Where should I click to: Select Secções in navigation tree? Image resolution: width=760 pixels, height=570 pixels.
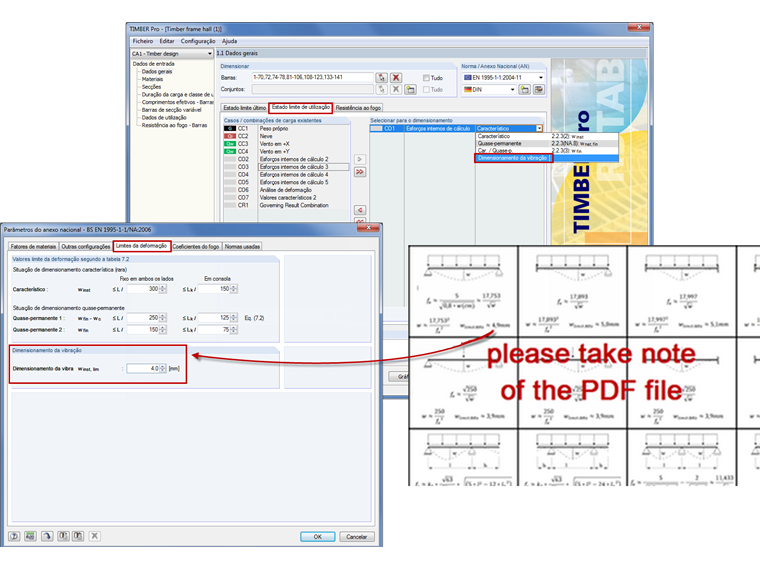click(x=151, y=87)
